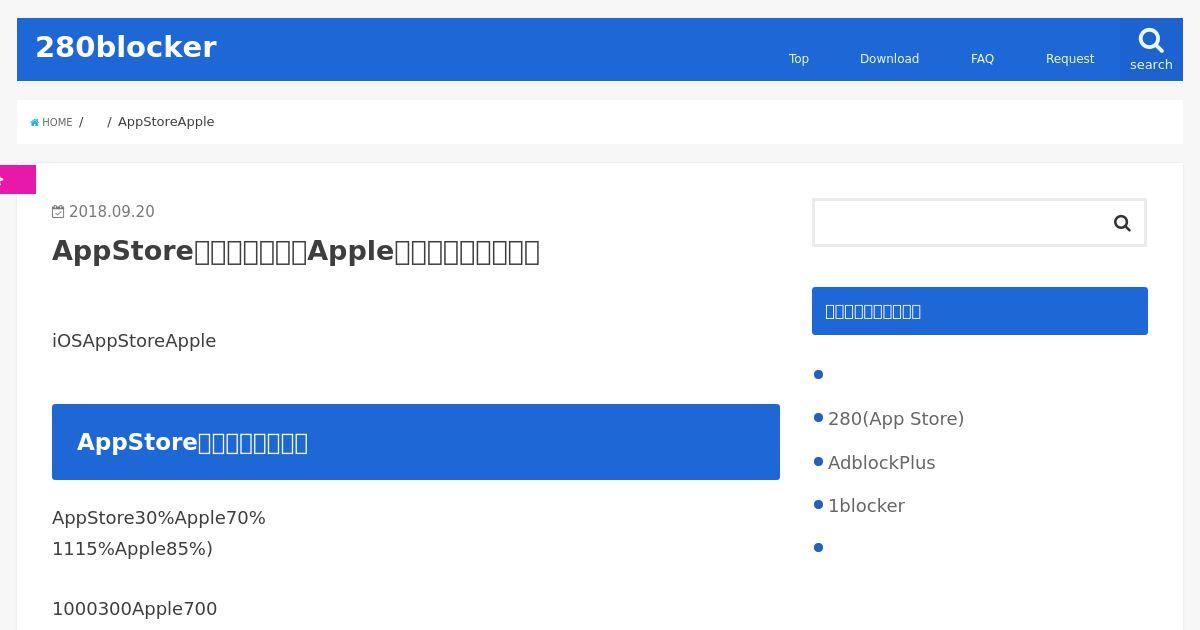
Task: Click the AppStoreApple breadcrumb text
Action: point(166,122)
